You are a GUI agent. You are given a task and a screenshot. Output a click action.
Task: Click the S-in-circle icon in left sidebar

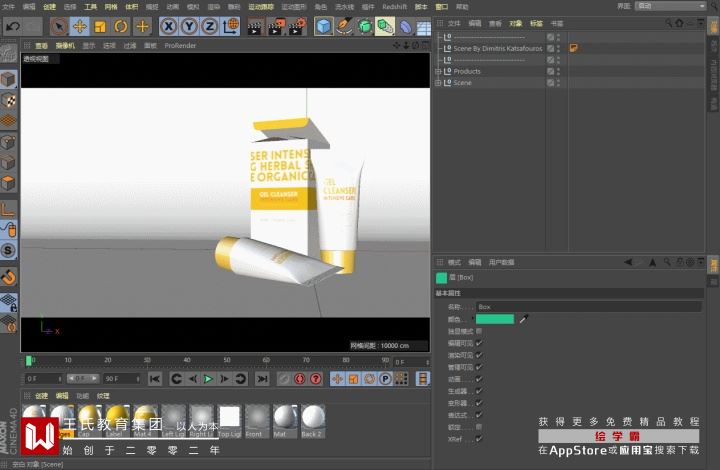point(8,251)
